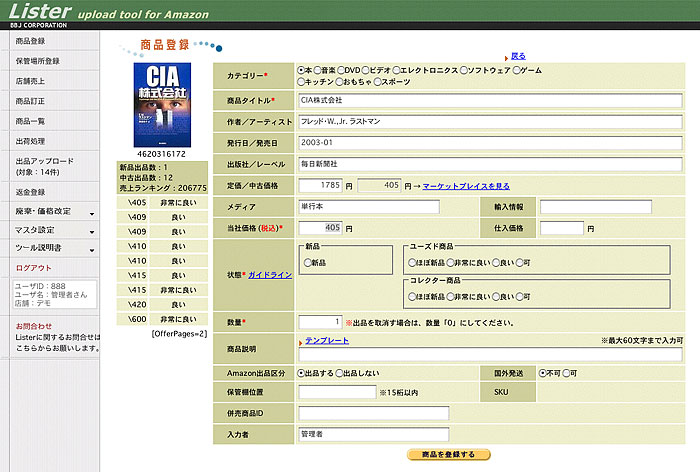
Task: Focus the 輸入情報 input field
Action: click(596, 207)
